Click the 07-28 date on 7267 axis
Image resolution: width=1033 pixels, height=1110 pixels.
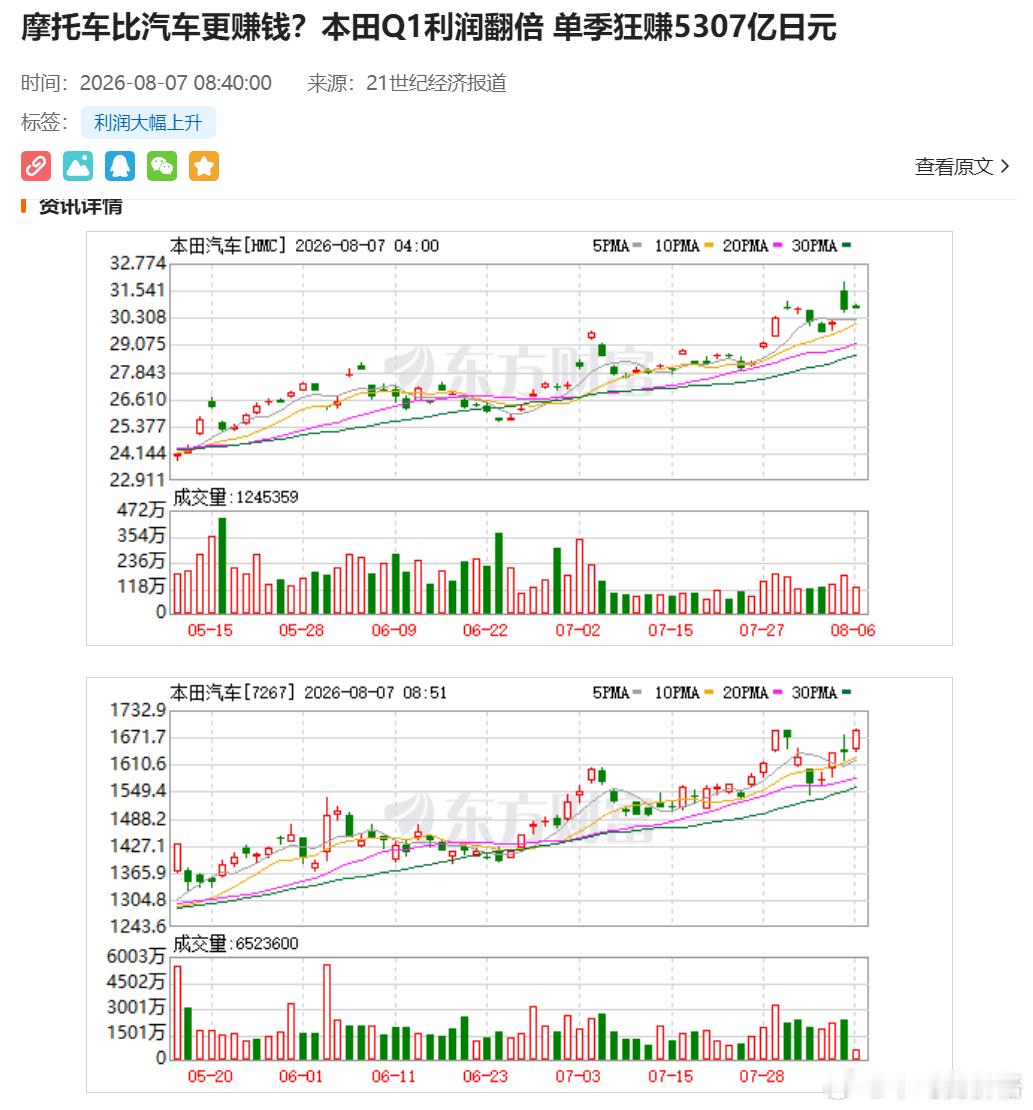tap(762, 1076)
